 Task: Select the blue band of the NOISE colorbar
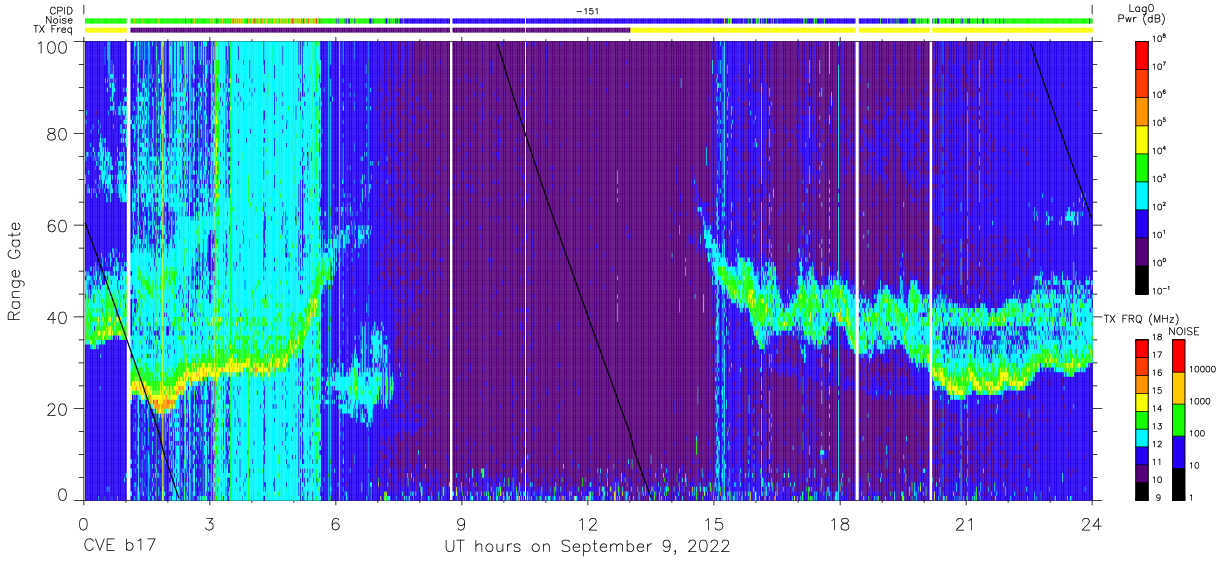click(x=1179, y=451)
